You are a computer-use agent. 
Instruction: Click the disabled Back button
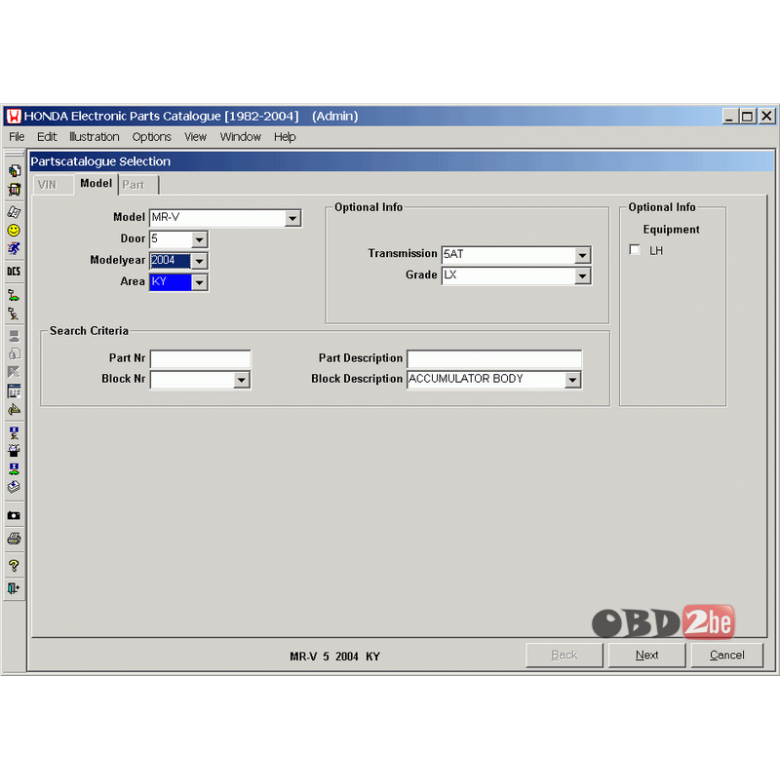[x=564, y=655]
